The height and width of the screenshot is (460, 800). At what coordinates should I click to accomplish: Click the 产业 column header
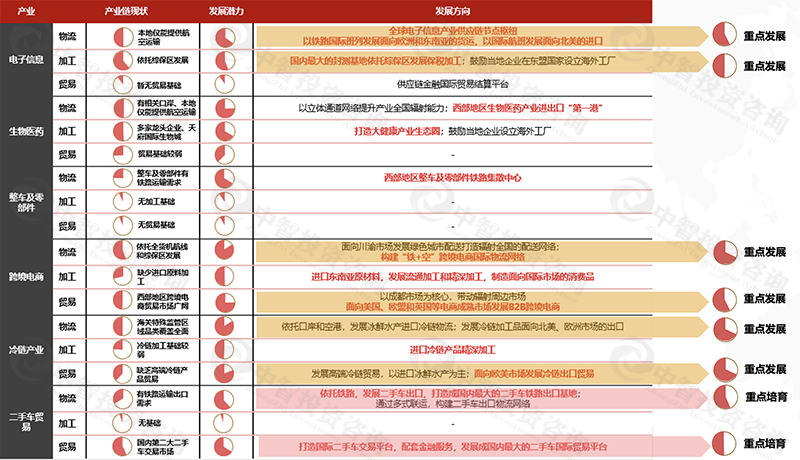[x=26, y=11]
